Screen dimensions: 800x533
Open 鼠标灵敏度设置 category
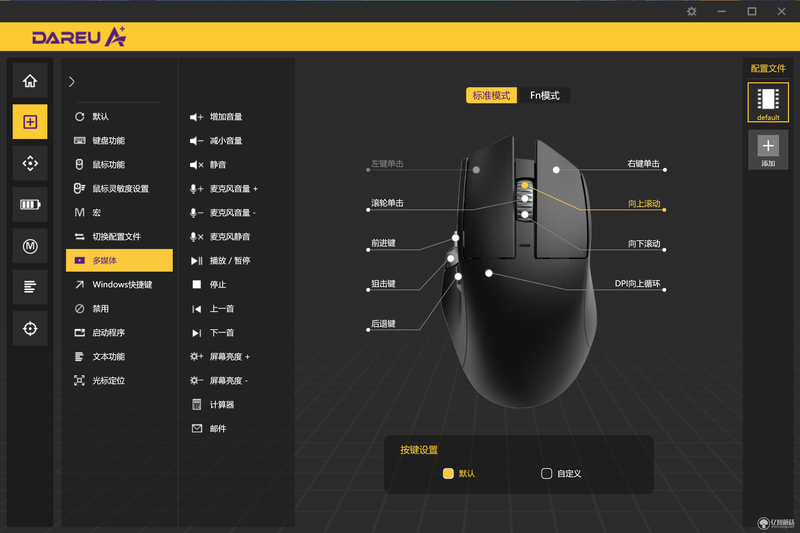click(x=119, y=189)
